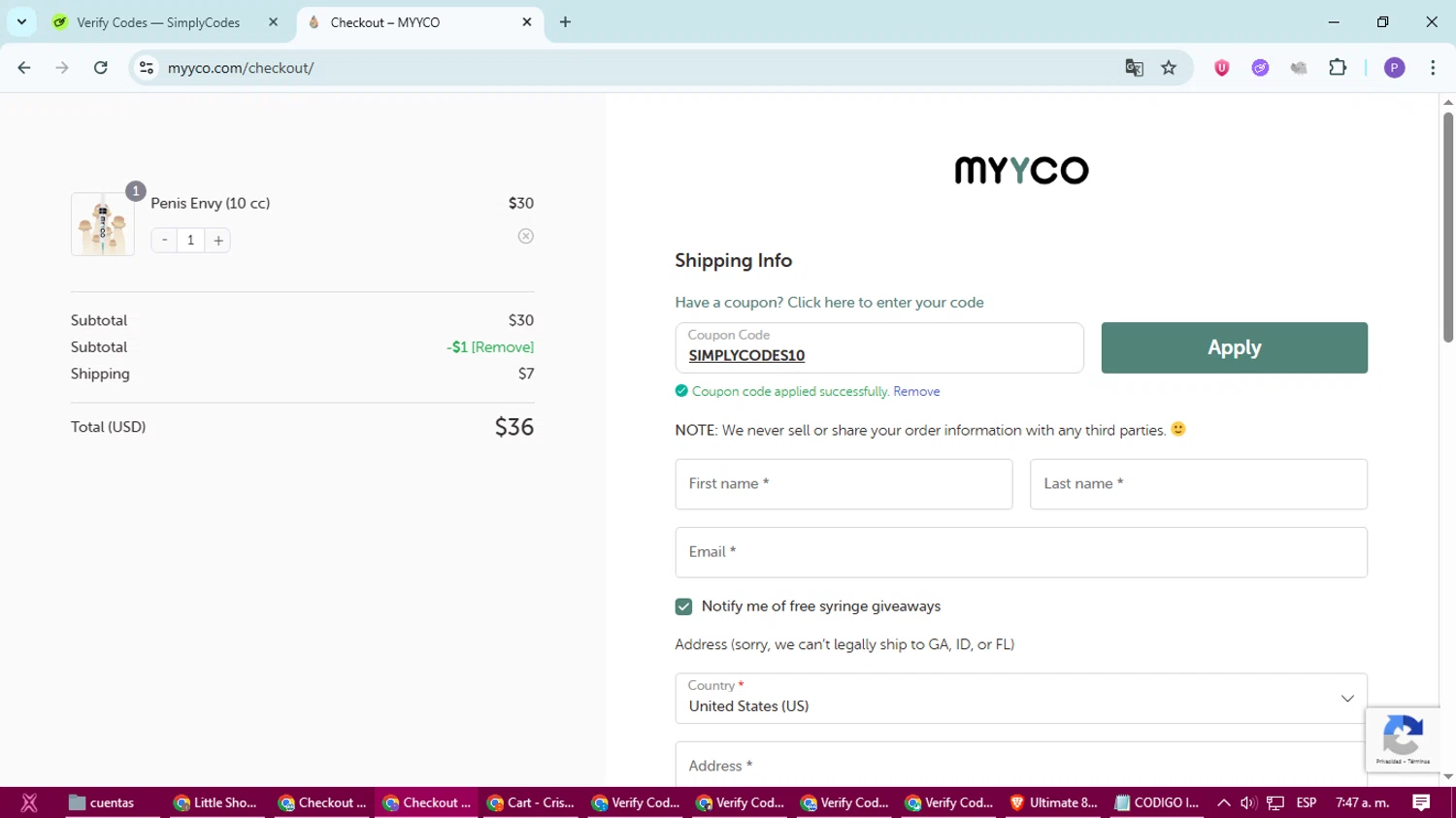The image size is (1456, 818).
Task: Click Remove link beside coupon success message
Action: coord(916,391)
